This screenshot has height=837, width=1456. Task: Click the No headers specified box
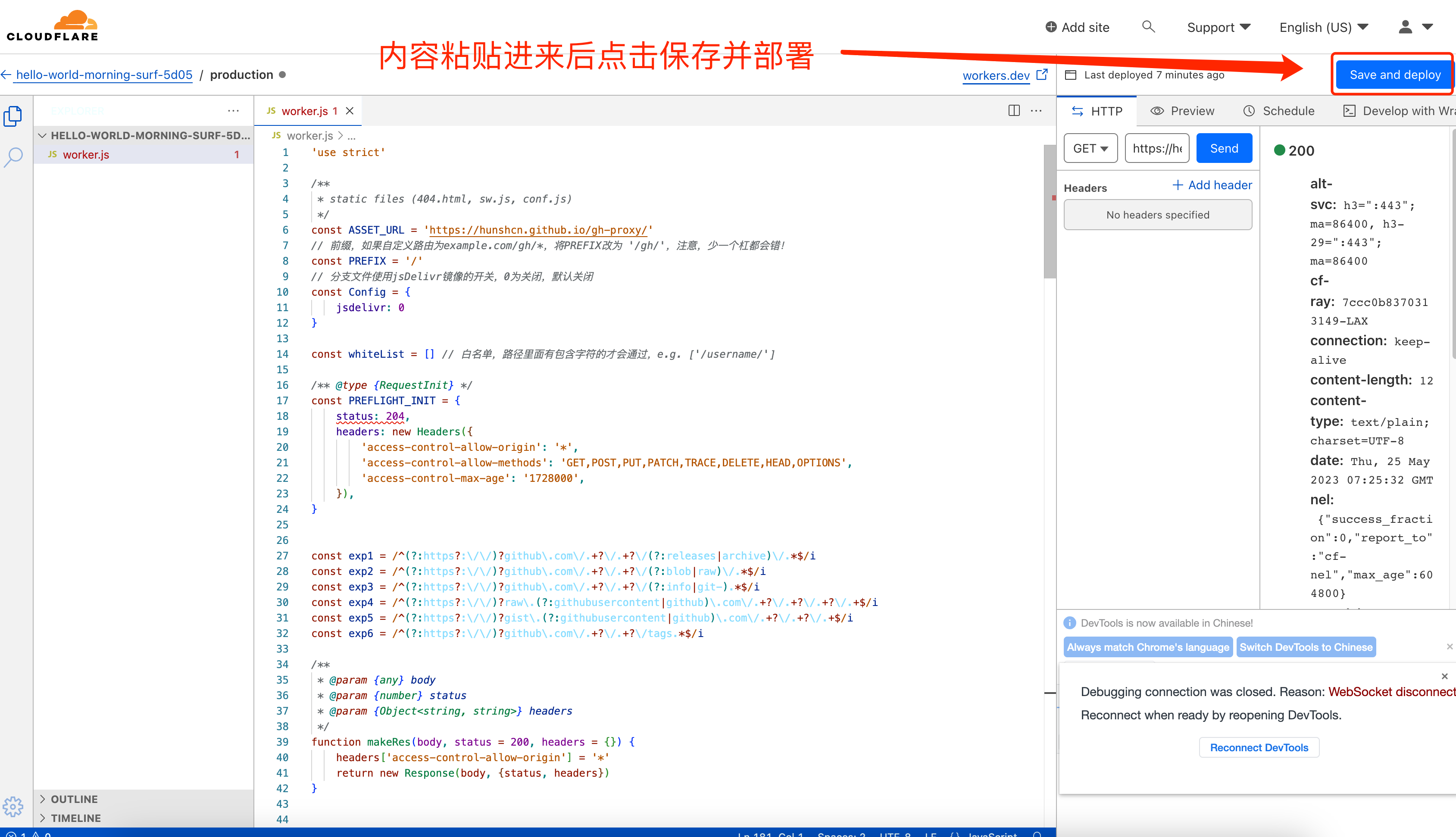1158,215
